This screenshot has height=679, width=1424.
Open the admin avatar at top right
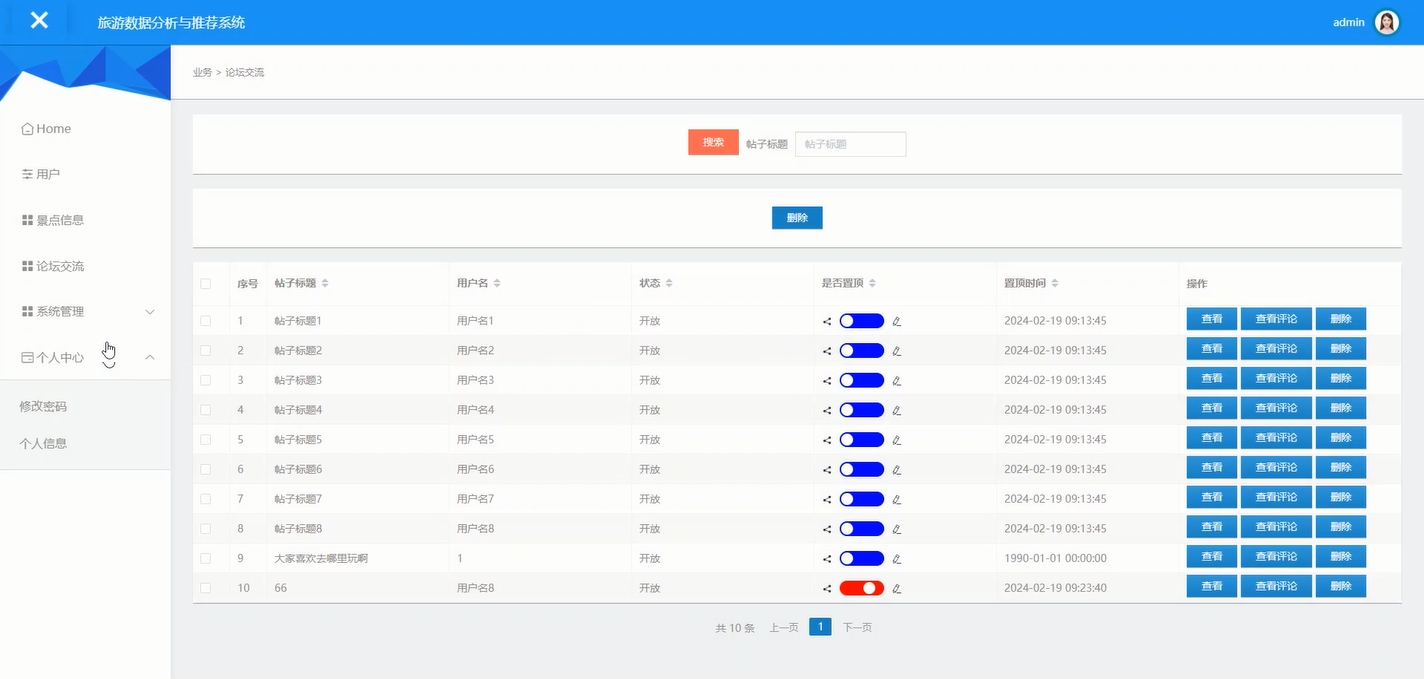pyautogui.click(x=1387, y=21)
